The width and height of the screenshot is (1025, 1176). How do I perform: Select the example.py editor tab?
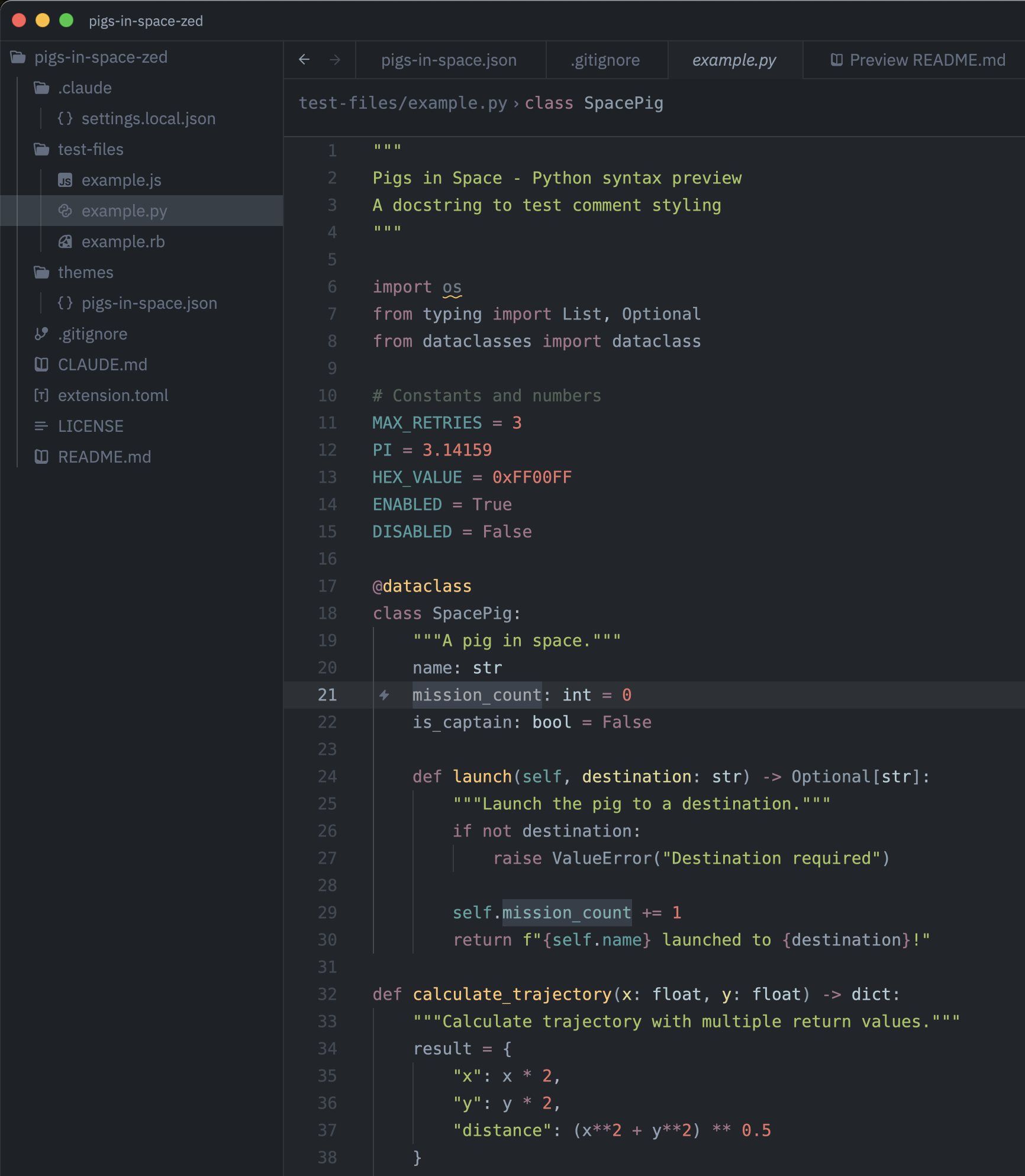pyautogui.click(x=734, y=60)
